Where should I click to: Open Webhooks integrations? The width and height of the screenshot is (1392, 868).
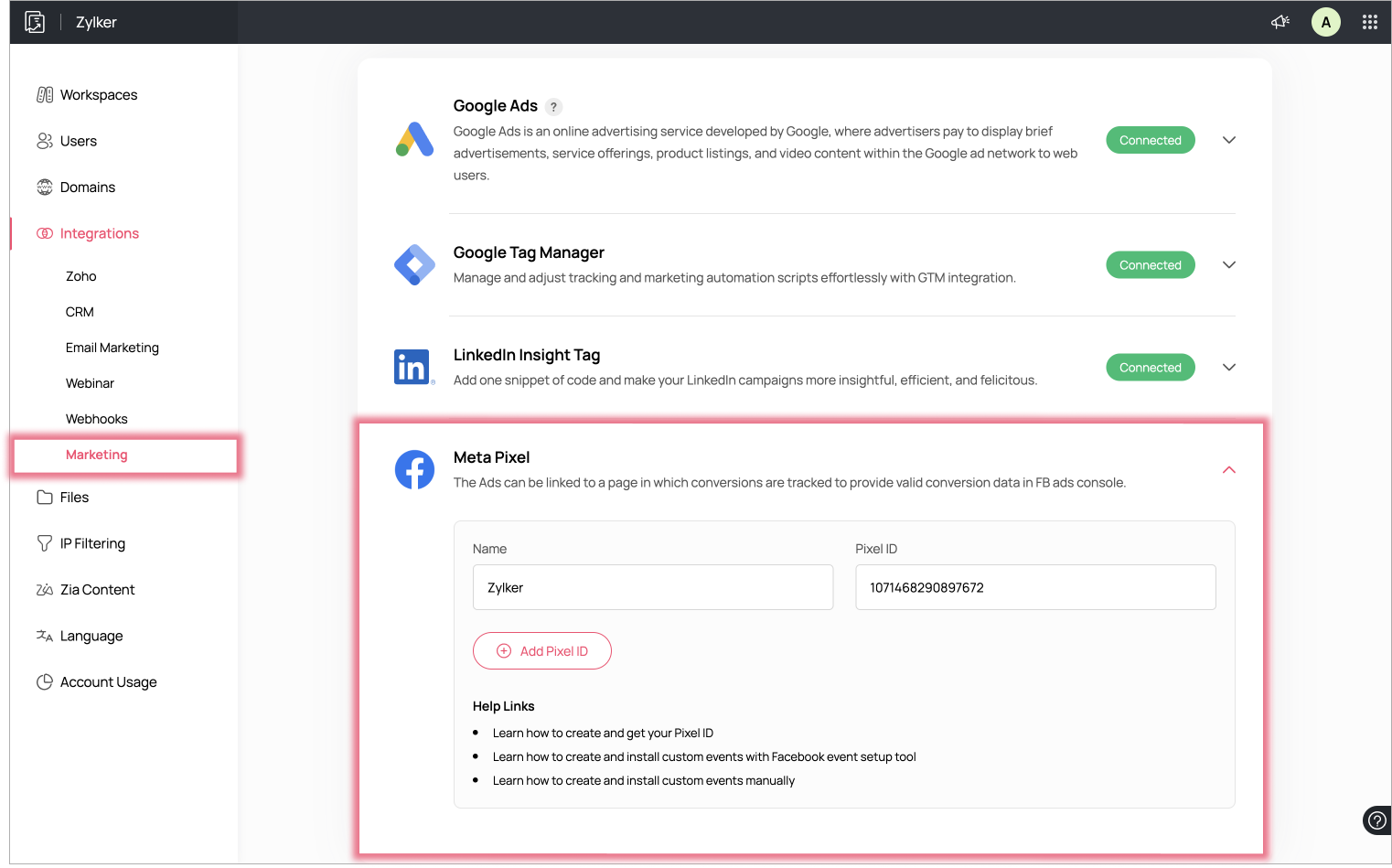click(x=97, y=419)
